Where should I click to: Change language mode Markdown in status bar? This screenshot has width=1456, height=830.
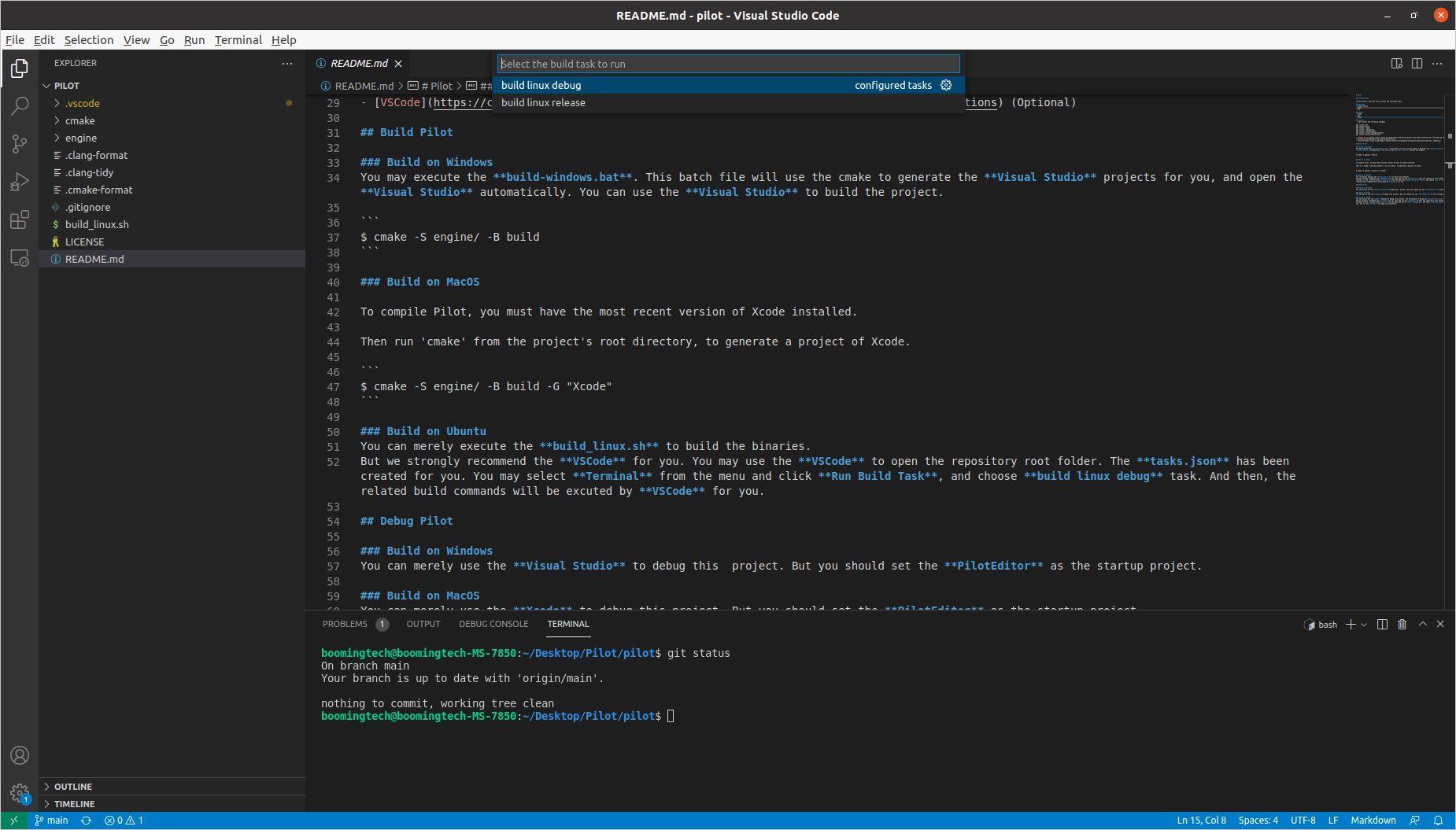click(1373, 820)
